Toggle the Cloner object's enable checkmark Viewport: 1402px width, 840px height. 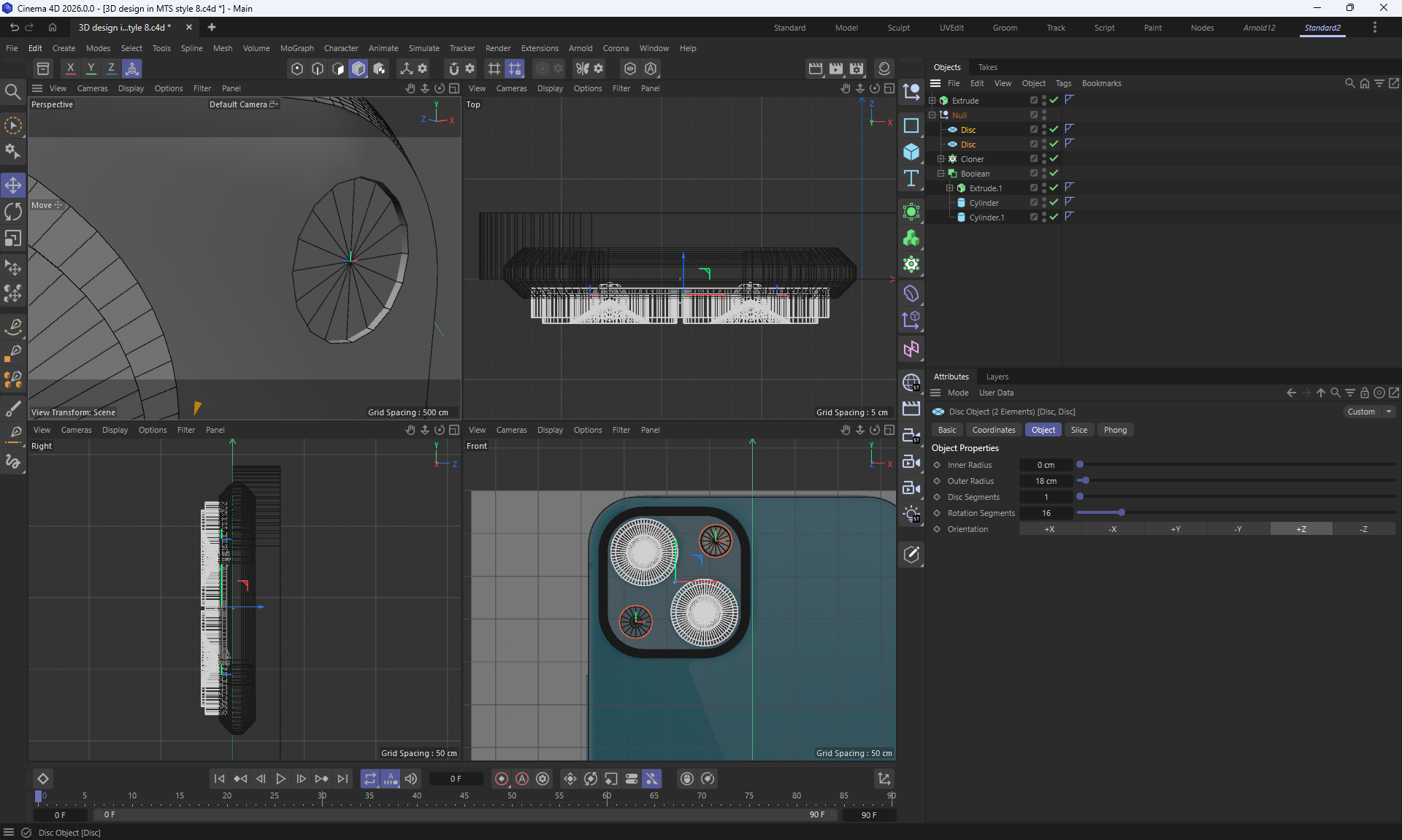point(1054,158)
